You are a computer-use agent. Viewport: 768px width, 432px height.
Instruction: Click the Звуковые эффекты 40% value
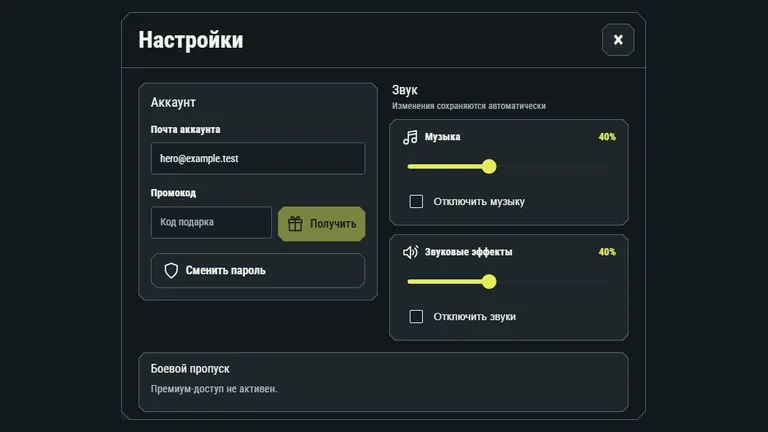click(607, 252)
